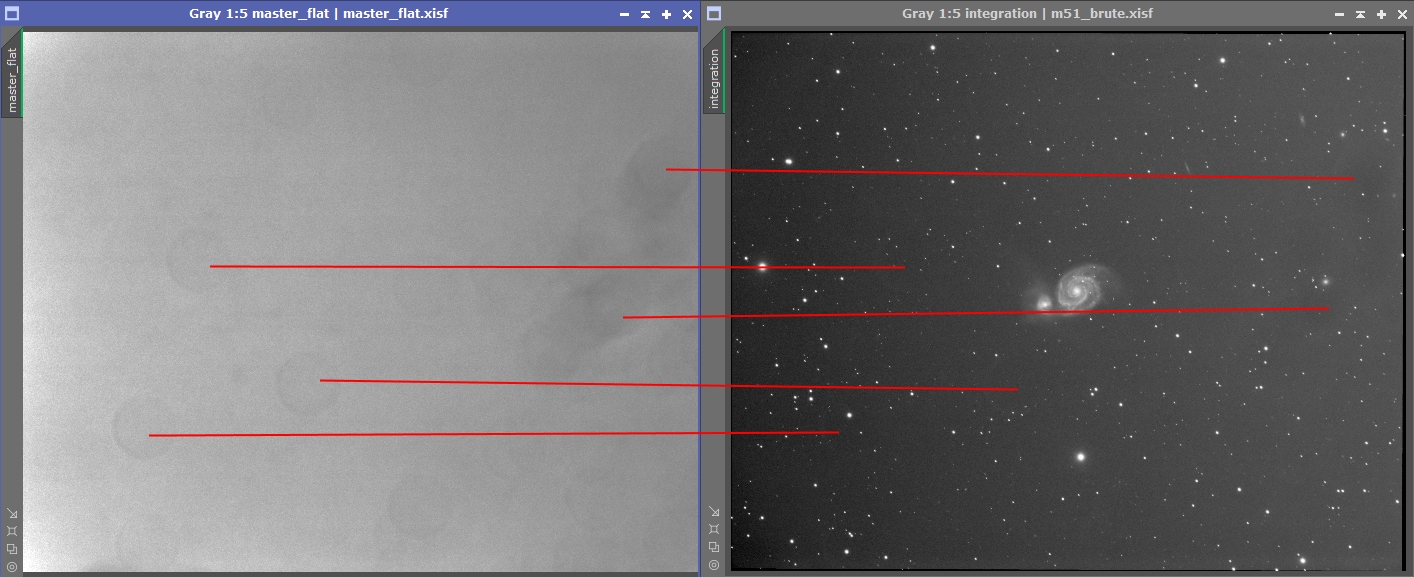The width and height of the screenshot is (1414, 577).
Task: Open the master_flat window menu icon
Action: pyautogui.click(x=13, y=14)
